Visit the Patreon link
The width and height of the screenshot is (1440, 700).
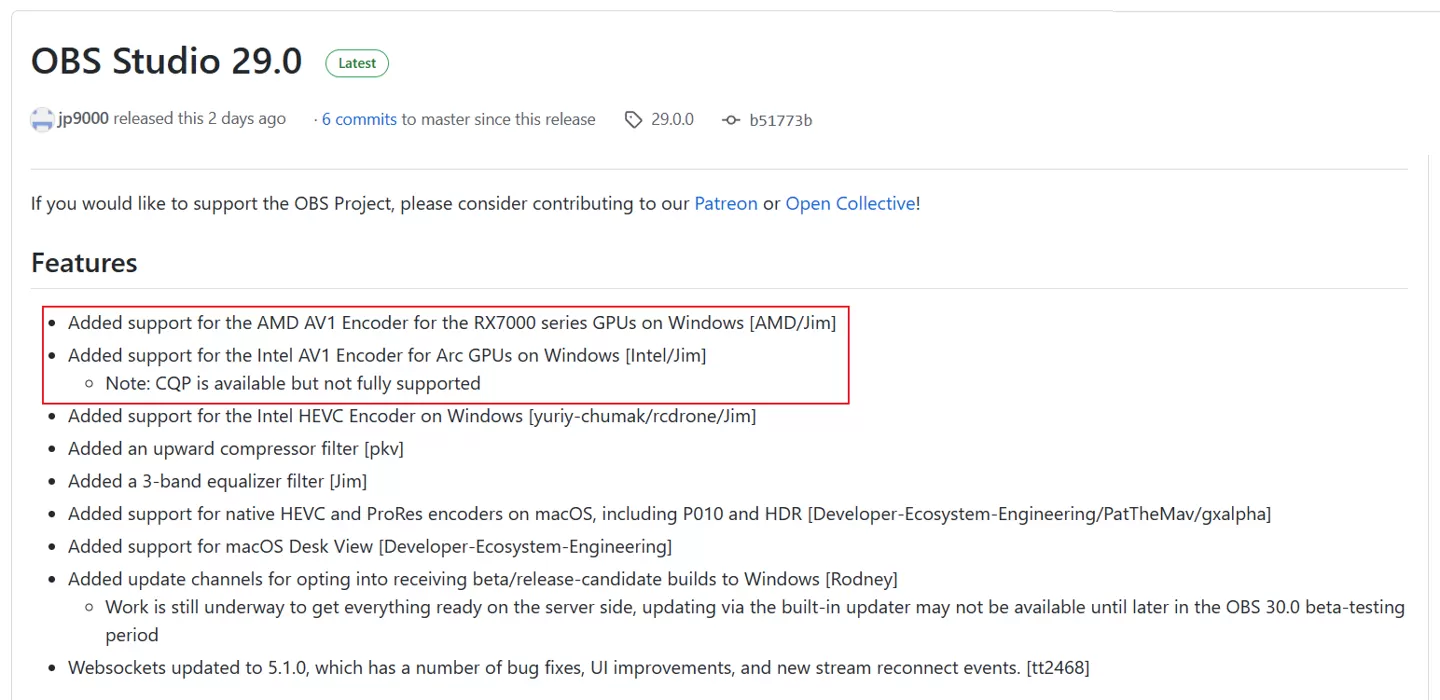click(726, 203)
